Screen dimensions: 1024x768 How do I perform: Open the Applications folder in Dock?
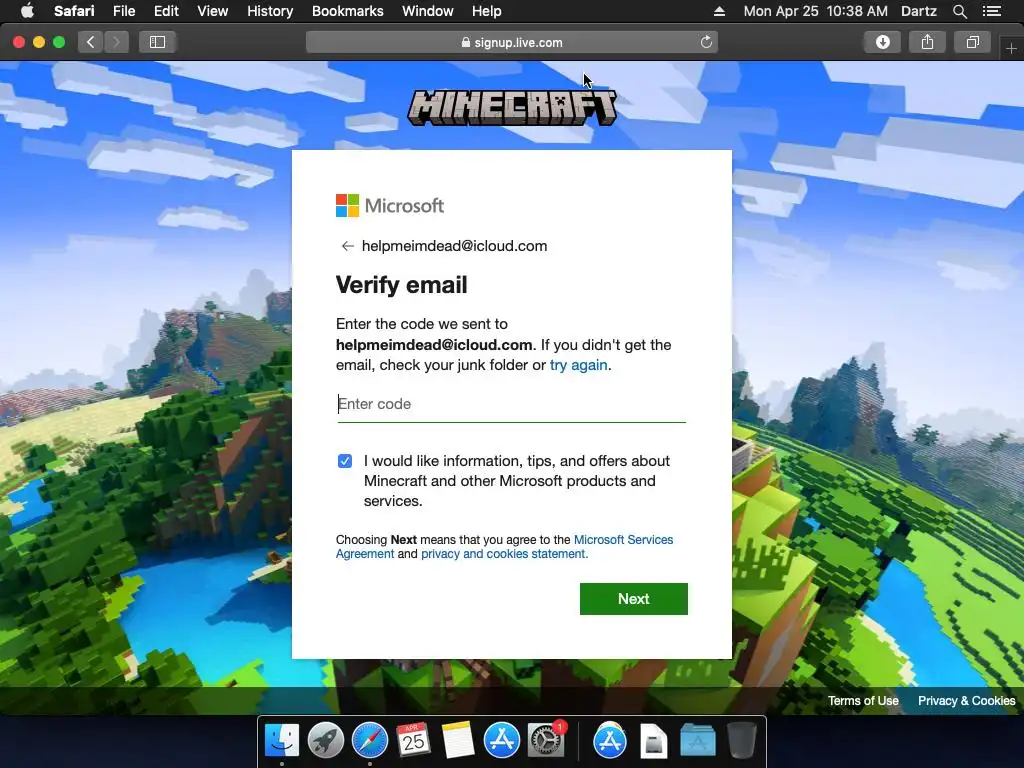point(697,742)
